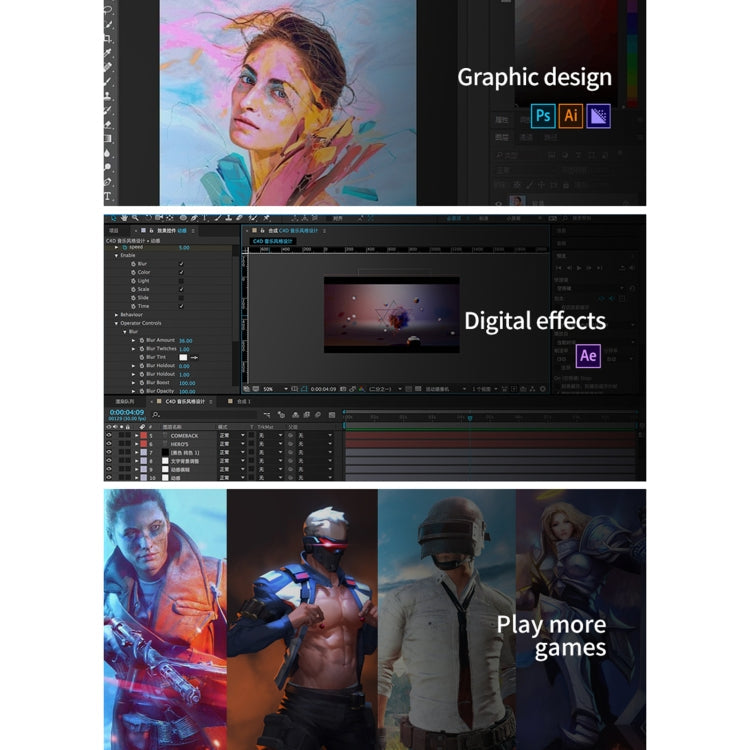This screenshot has width=750, height=750.
Task: Click the Illustrator Ai icon
Action: (x=571, y=115)
